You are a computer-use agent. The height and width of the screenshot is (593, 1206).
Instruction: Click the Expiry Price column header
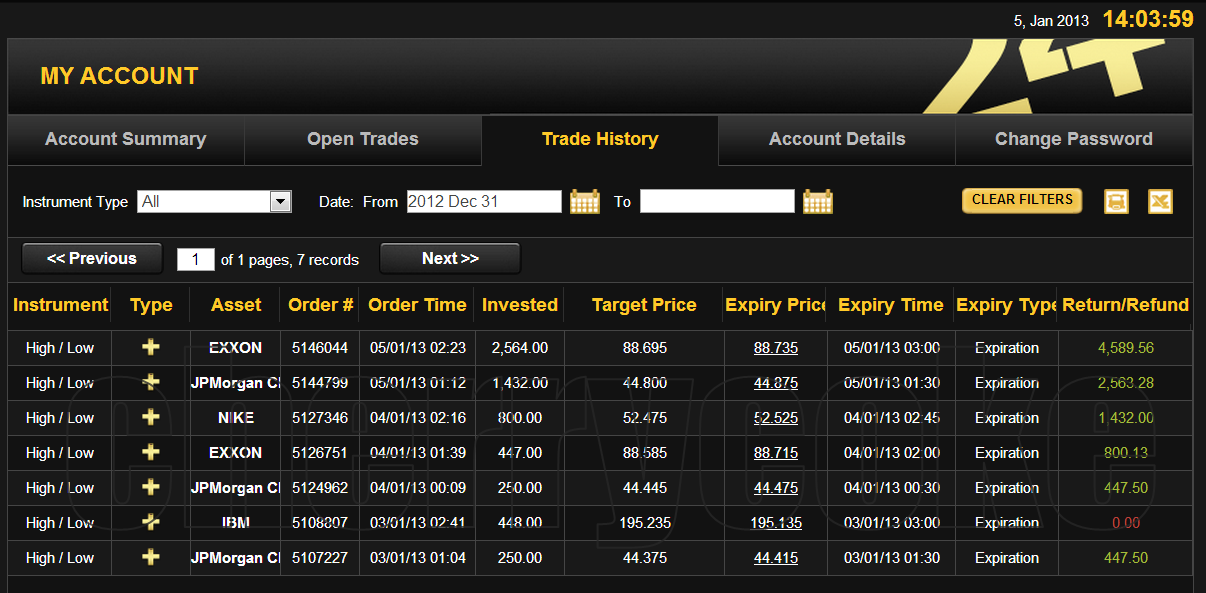776,305
